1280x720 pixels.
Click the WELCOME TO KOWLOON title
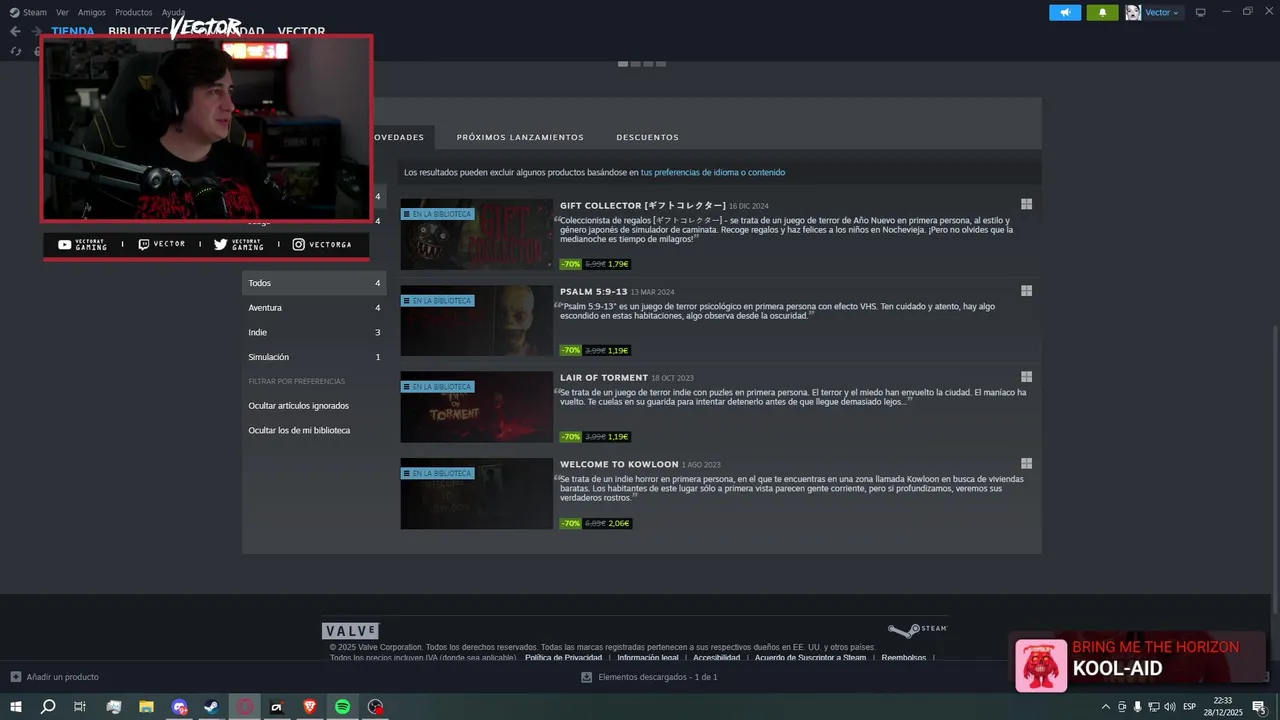click(619, 464)
